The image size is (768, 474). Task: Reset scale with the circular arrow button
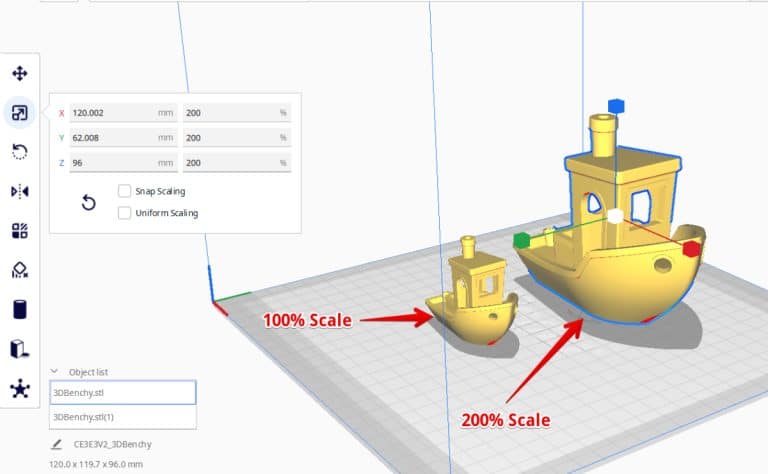click(x=88, y=203)
